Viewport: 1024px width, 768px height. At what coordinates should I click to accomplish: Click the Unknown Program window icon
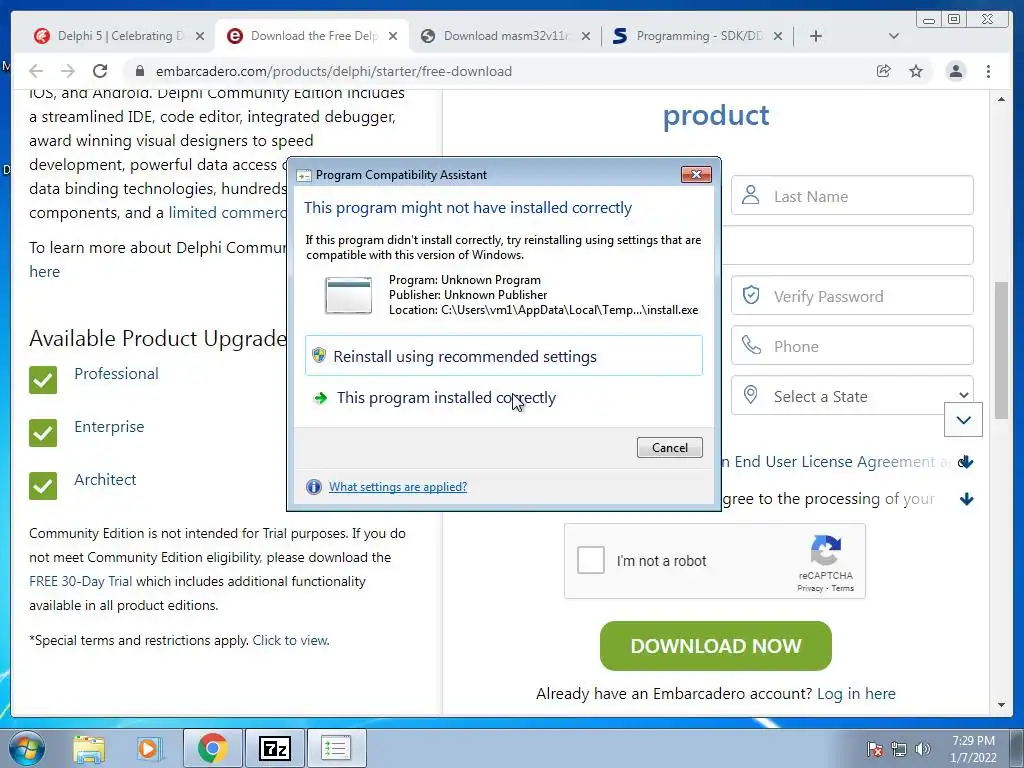(x=349, y=295)
